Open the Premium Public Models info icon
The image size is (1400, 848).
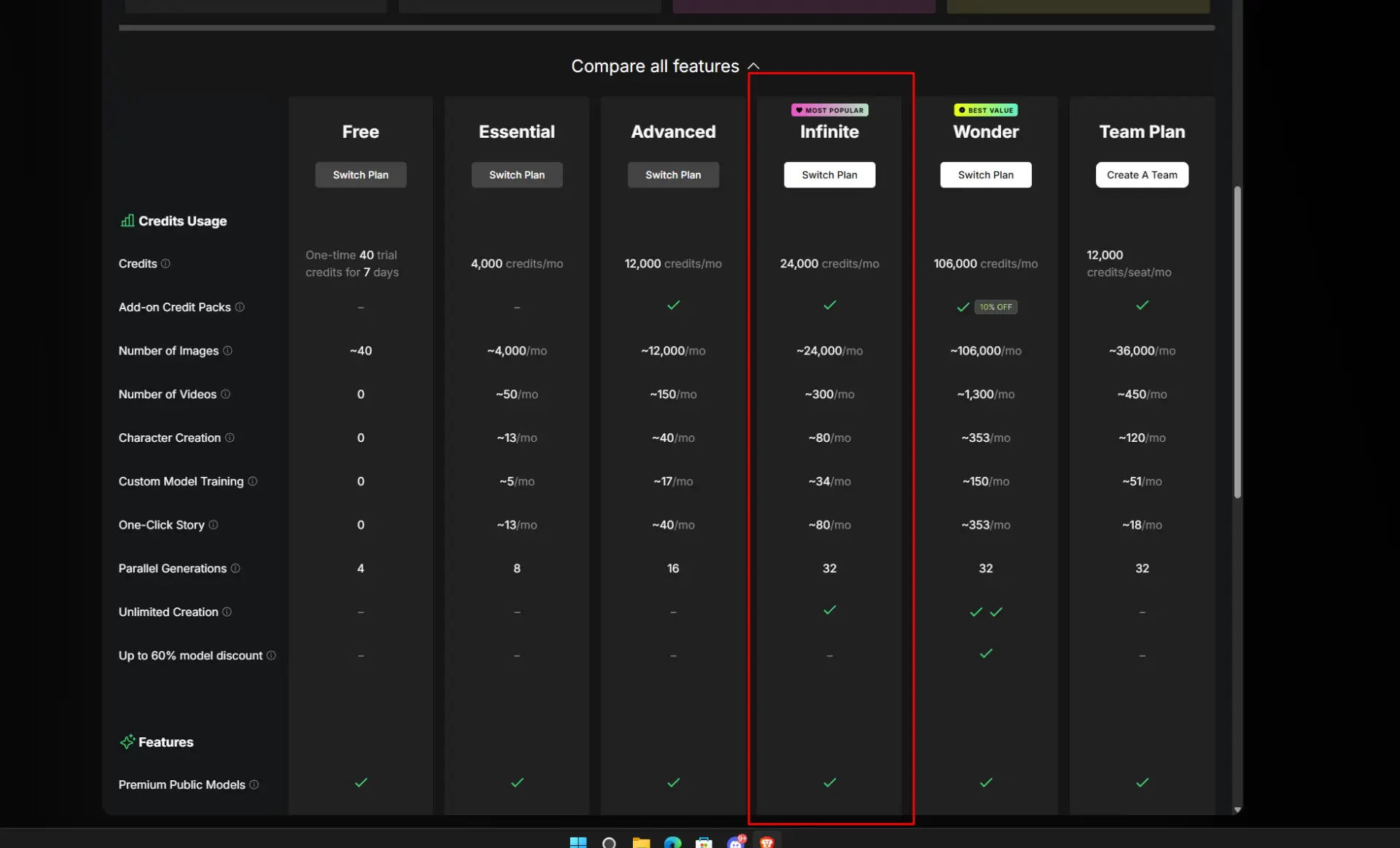coord(254,785)
